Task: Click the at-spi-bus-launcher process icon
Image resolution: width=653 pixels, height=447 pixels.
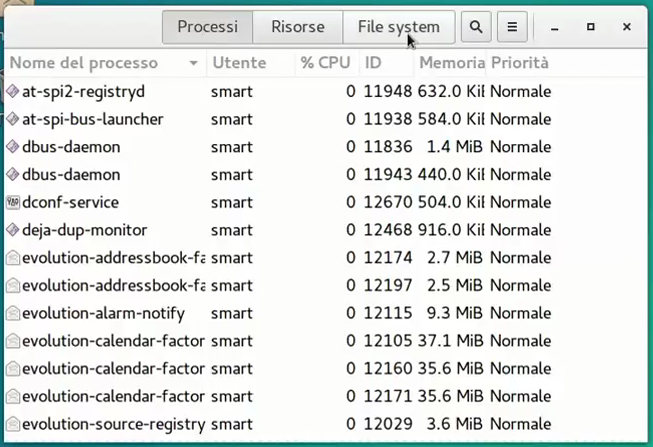Action: coord(12,119)
